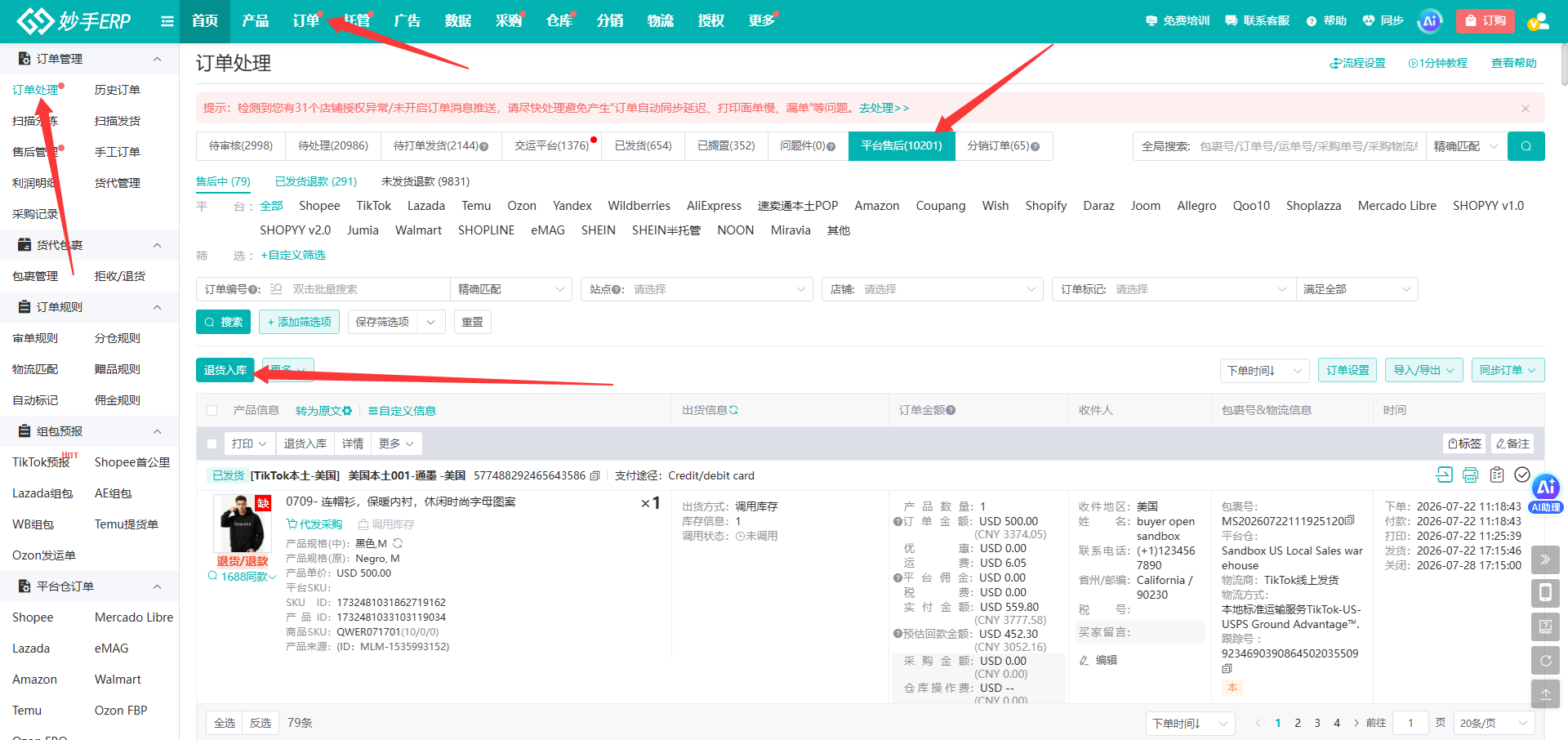Close the red warning notice banner

1525,109
